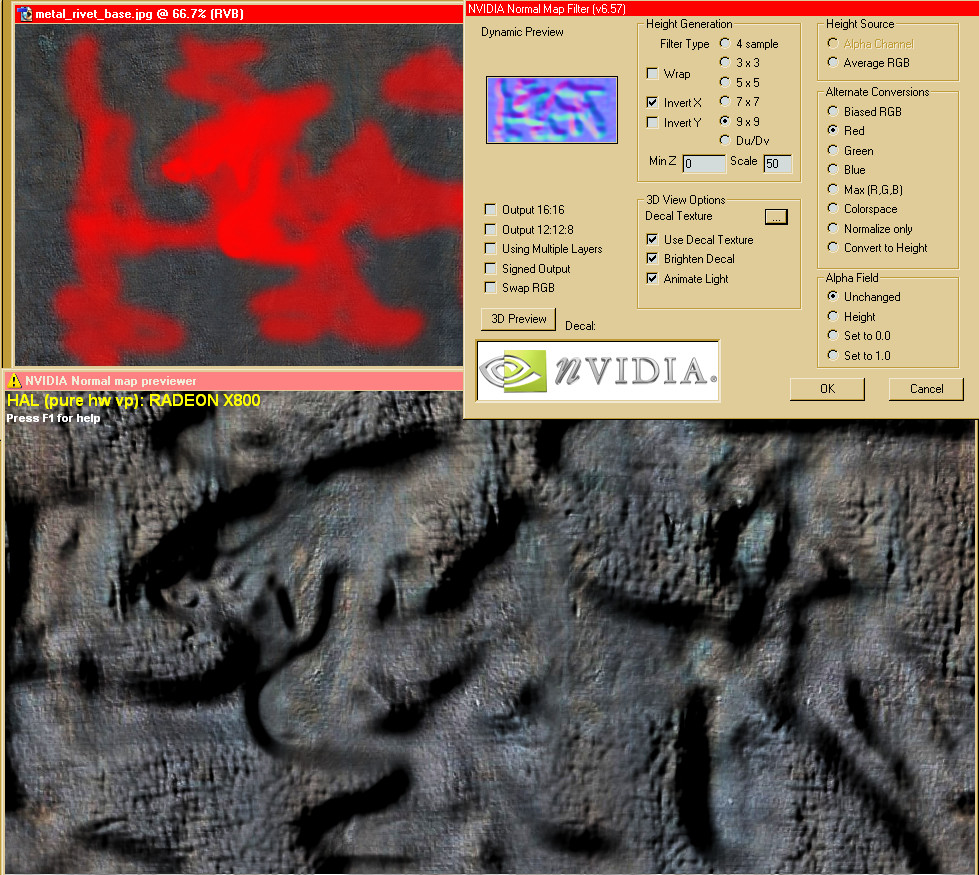Choose Average RGB height source
Screen dimensions: 979x875
(x=833, y=62)
